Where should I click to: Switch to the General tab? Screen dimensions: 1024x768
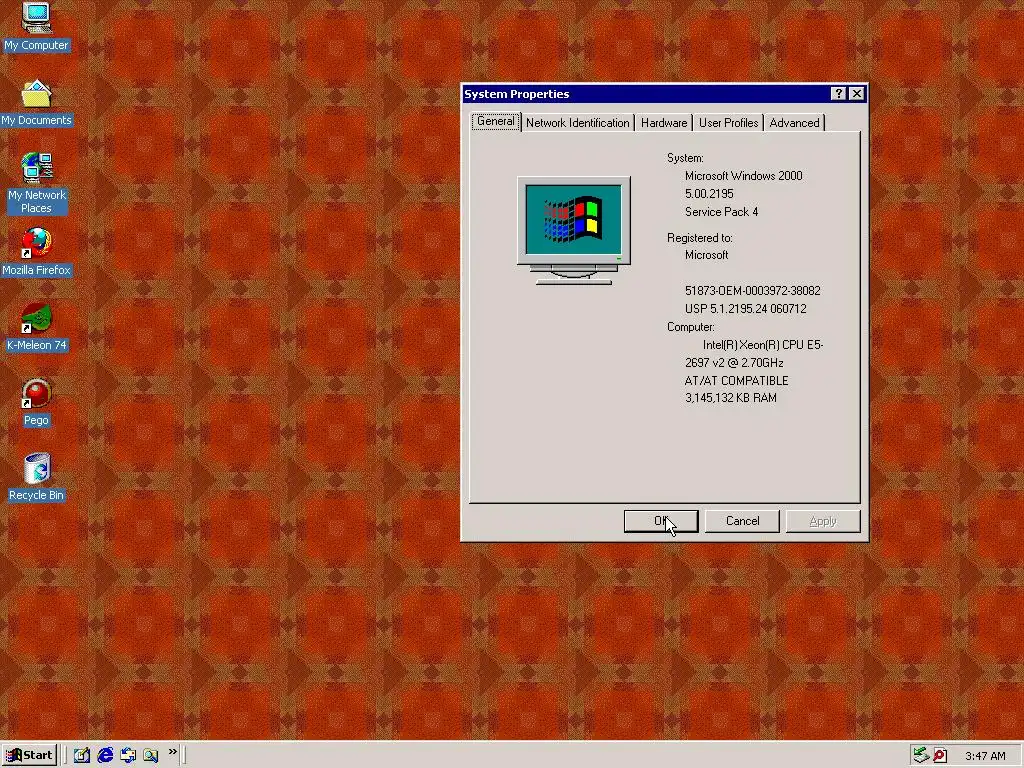[496, 121]
